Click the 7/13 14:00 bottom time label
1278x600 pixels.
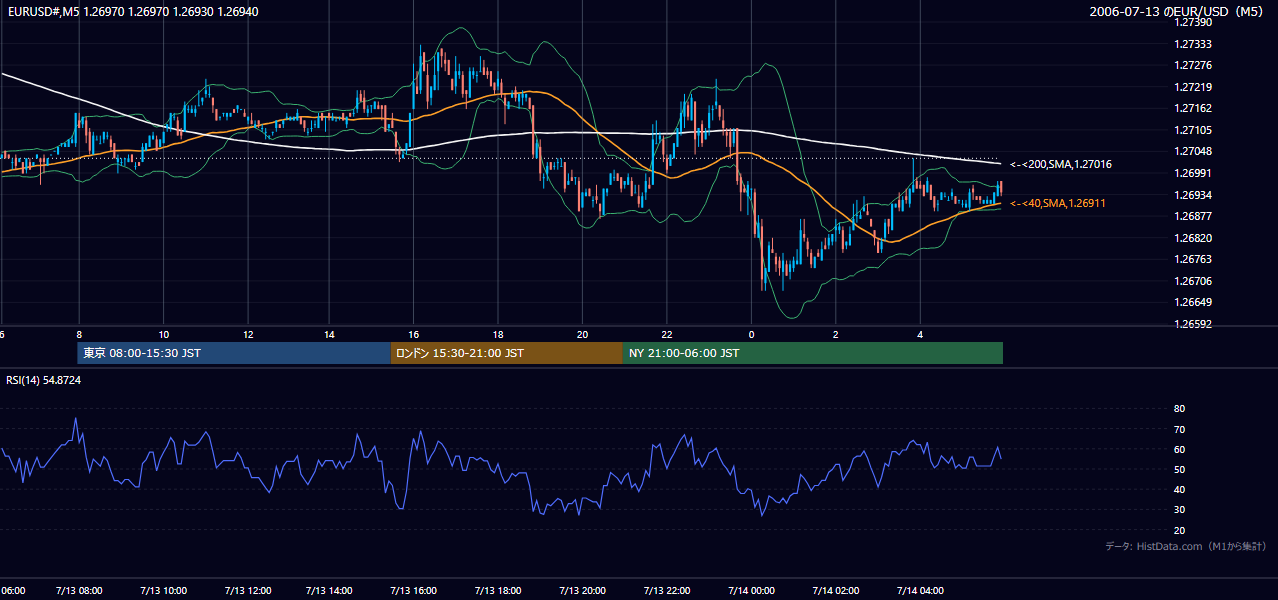(x=331, y=591)
